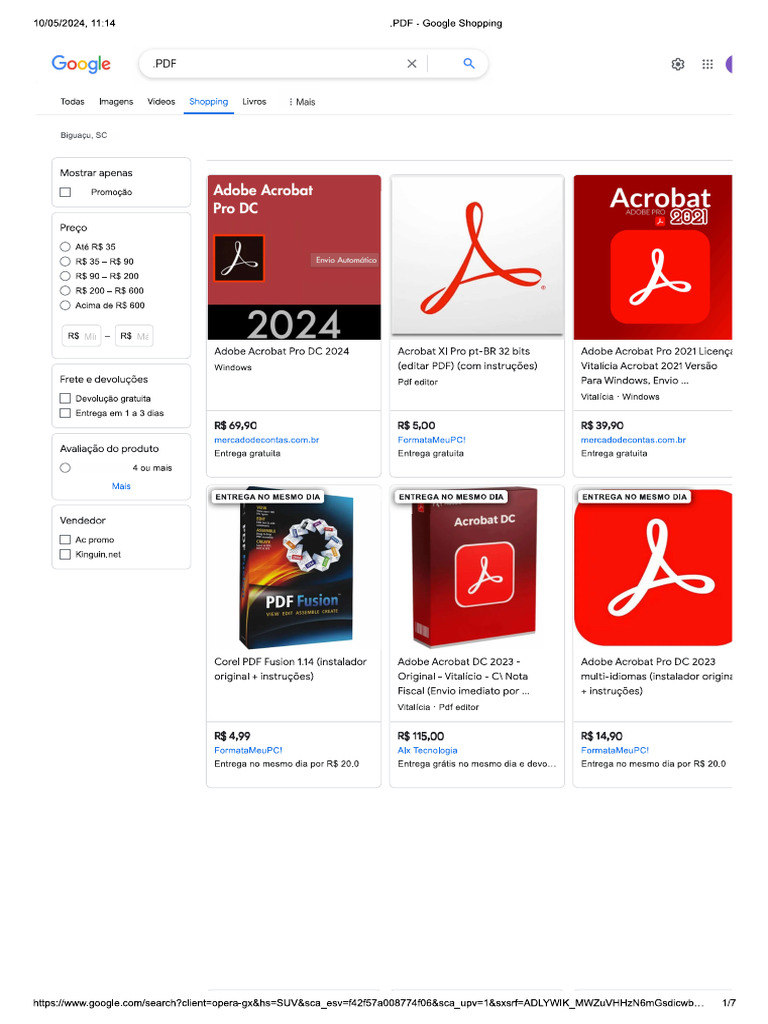Click the R$ 5,00 price

(x=417, y=425)
